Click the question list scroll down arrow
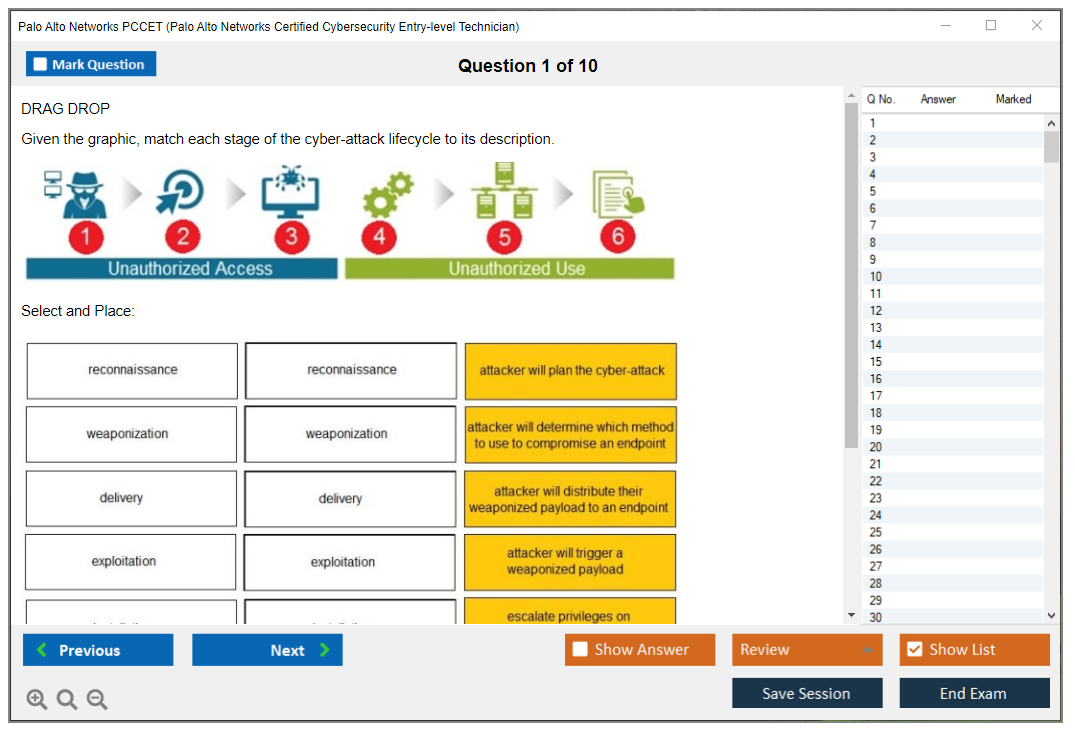The image size is (1075, 735). click(x=1051, y=616)
